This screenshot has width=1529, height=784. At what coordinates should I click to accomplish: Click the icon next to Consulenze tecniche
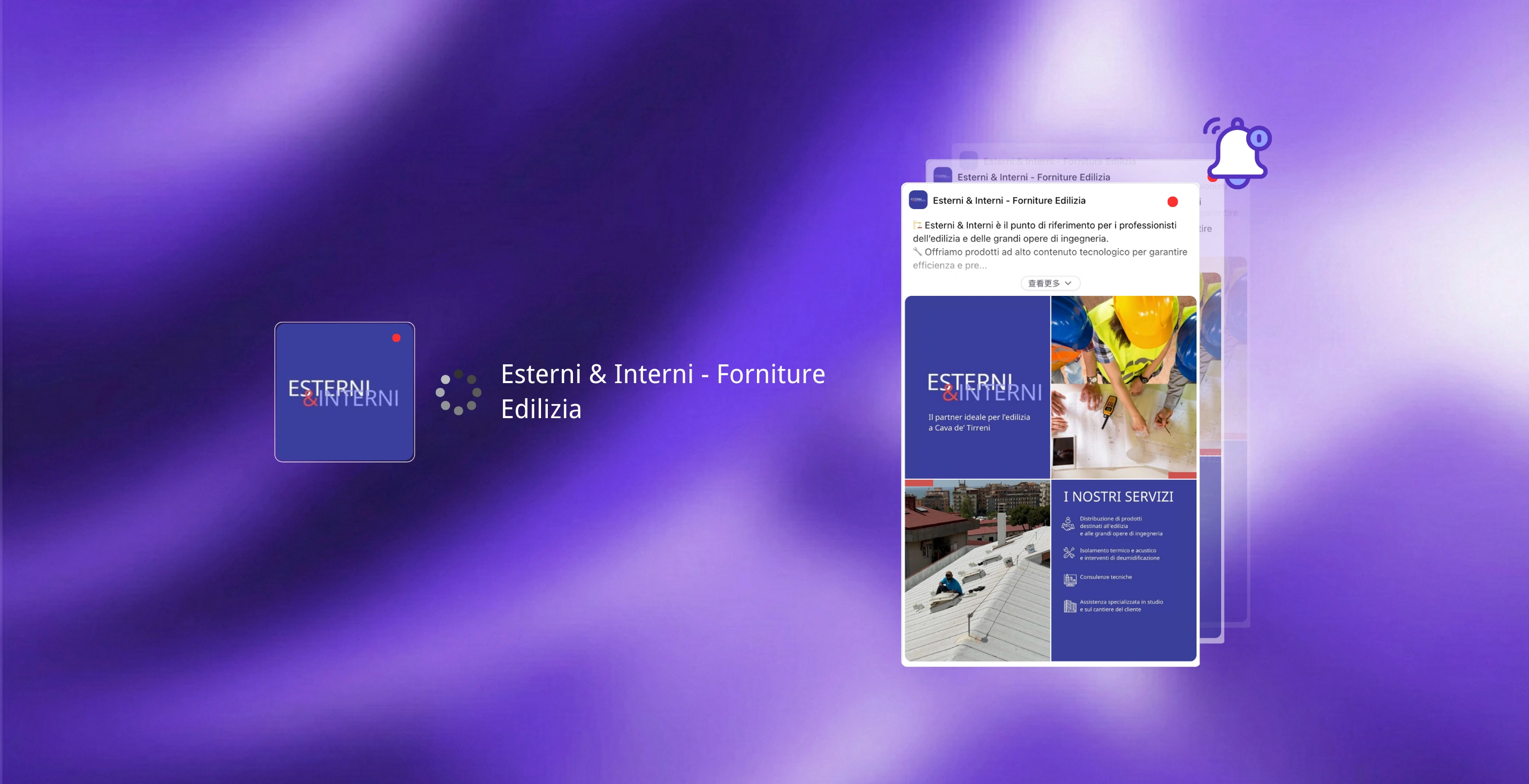tap(1070, 579)
